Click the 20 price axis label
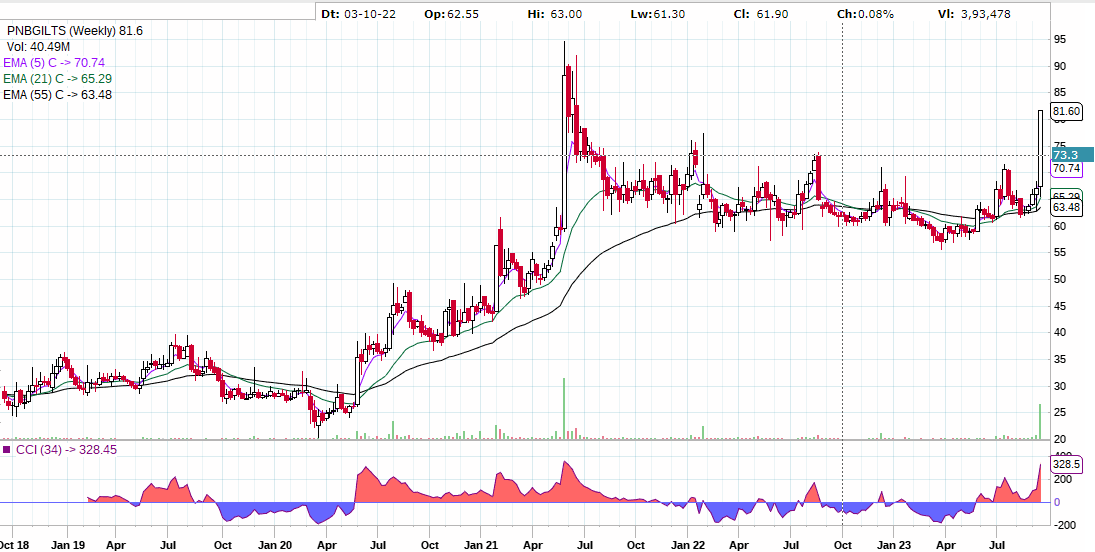 click(x=1059, y=440)
